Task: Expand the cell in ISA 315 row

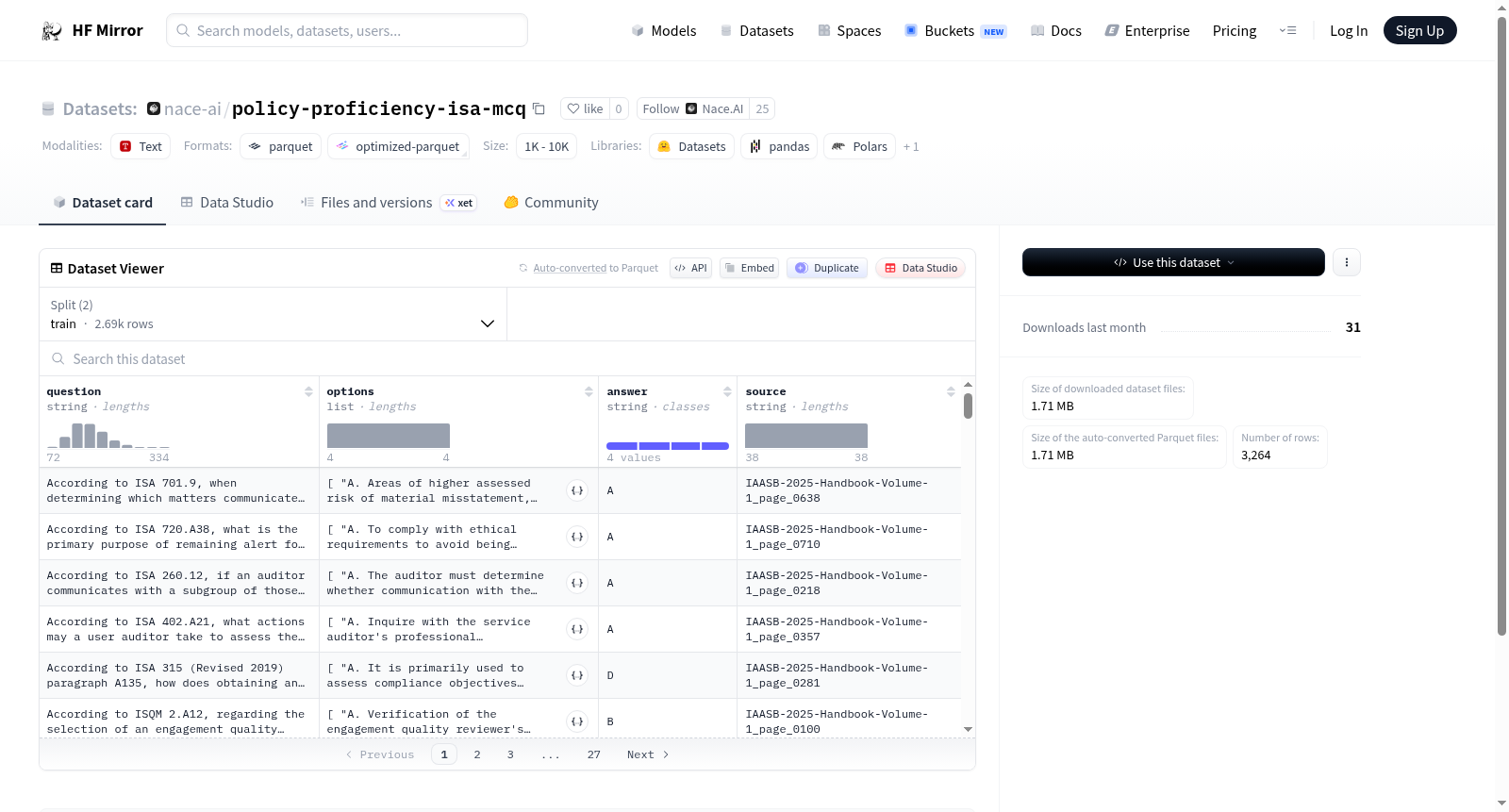Action: [577, 675]
